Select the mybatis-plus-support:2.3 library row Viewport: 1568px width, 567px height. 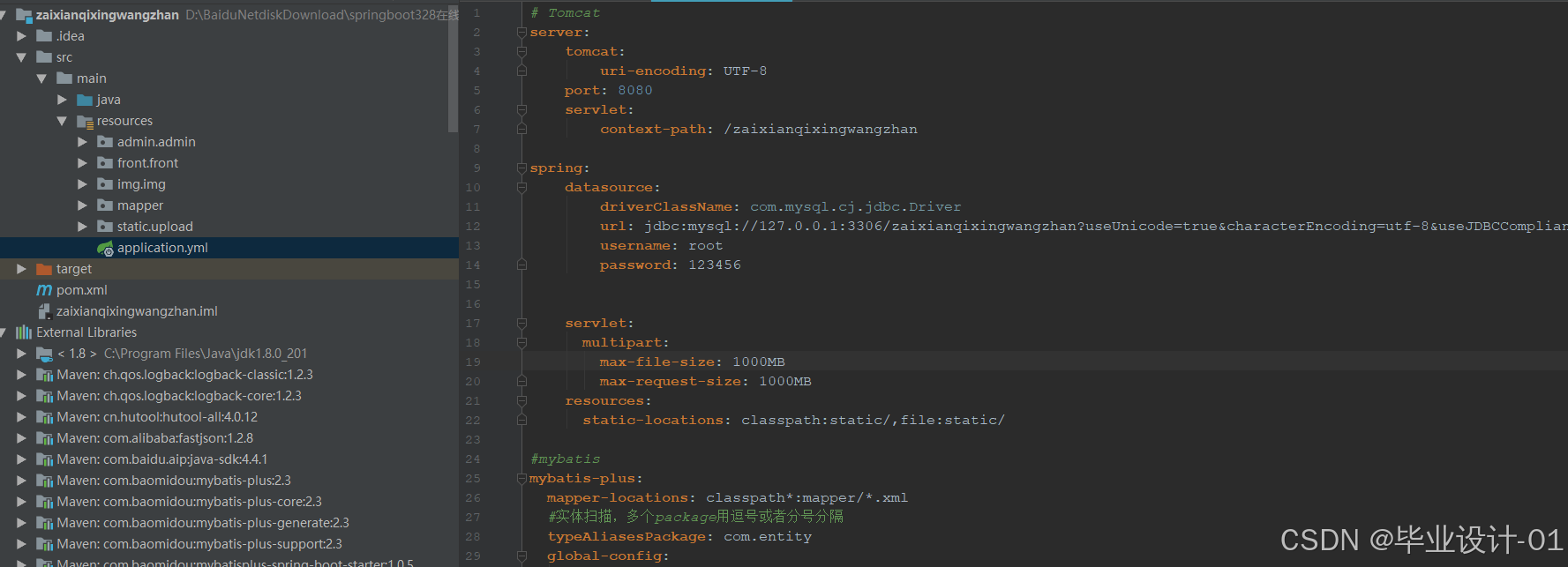coord(229,544)
